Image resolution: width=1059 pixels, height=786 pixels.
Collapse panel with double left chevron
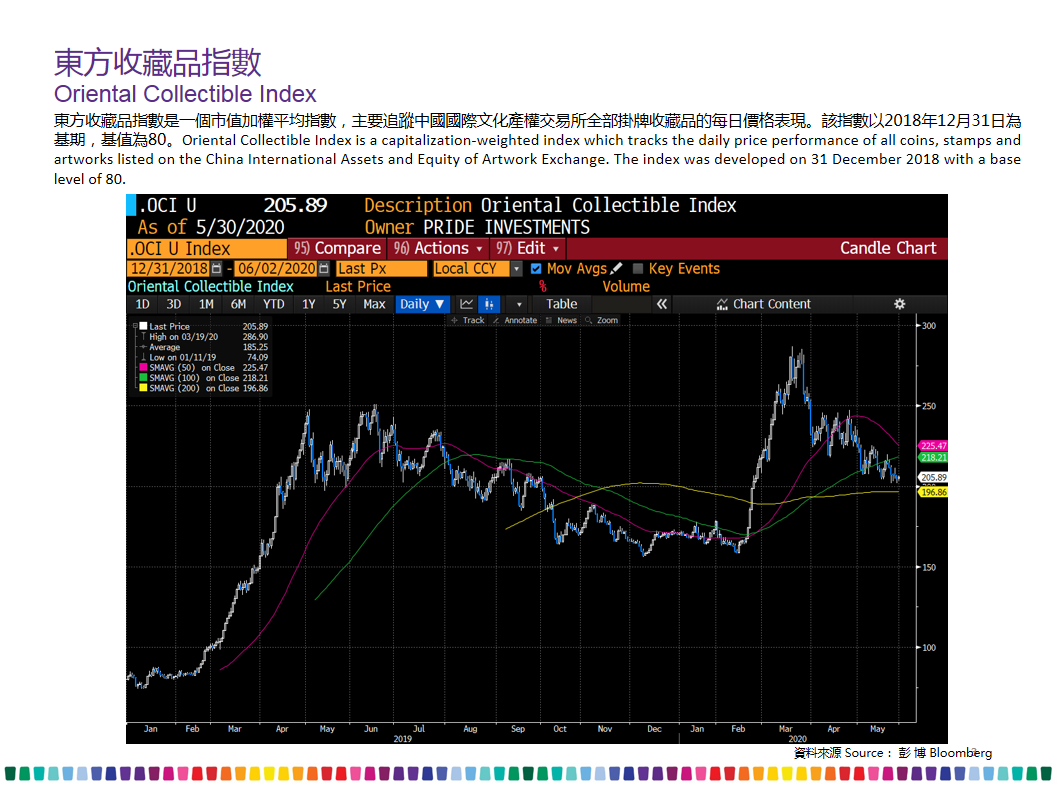tap(662, 304)
